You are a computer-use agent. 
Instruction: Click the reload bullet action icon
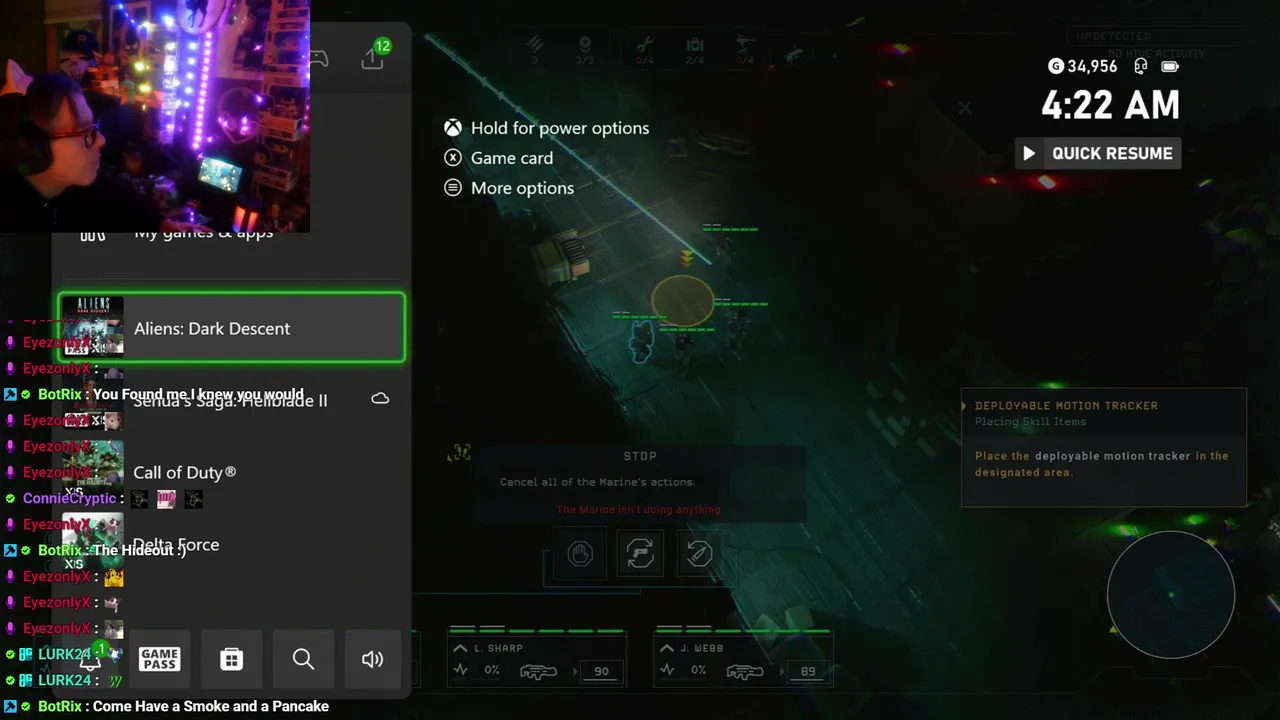click(699, 553)
